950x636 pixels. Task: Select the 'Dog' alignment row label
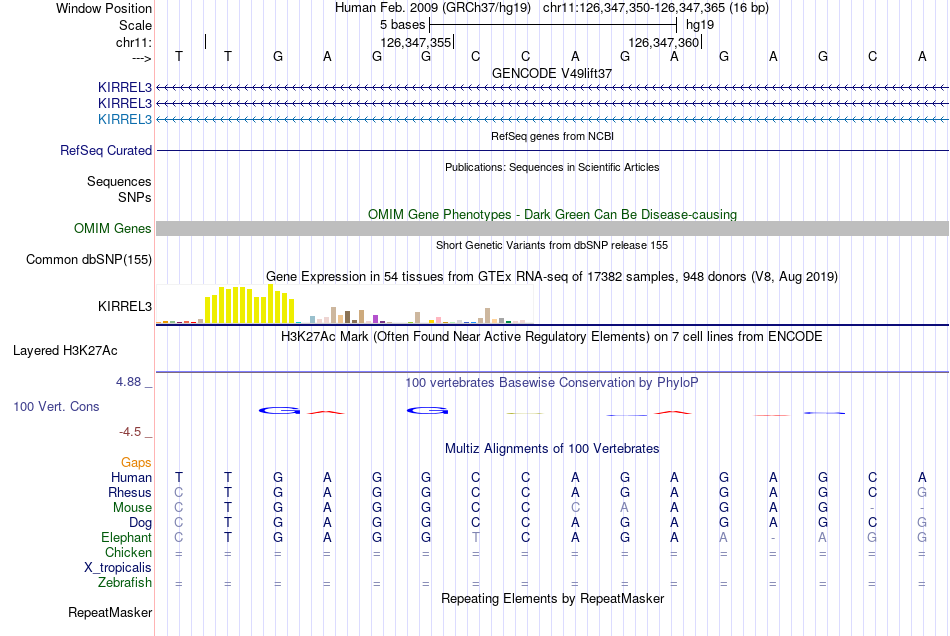(141, 523)
